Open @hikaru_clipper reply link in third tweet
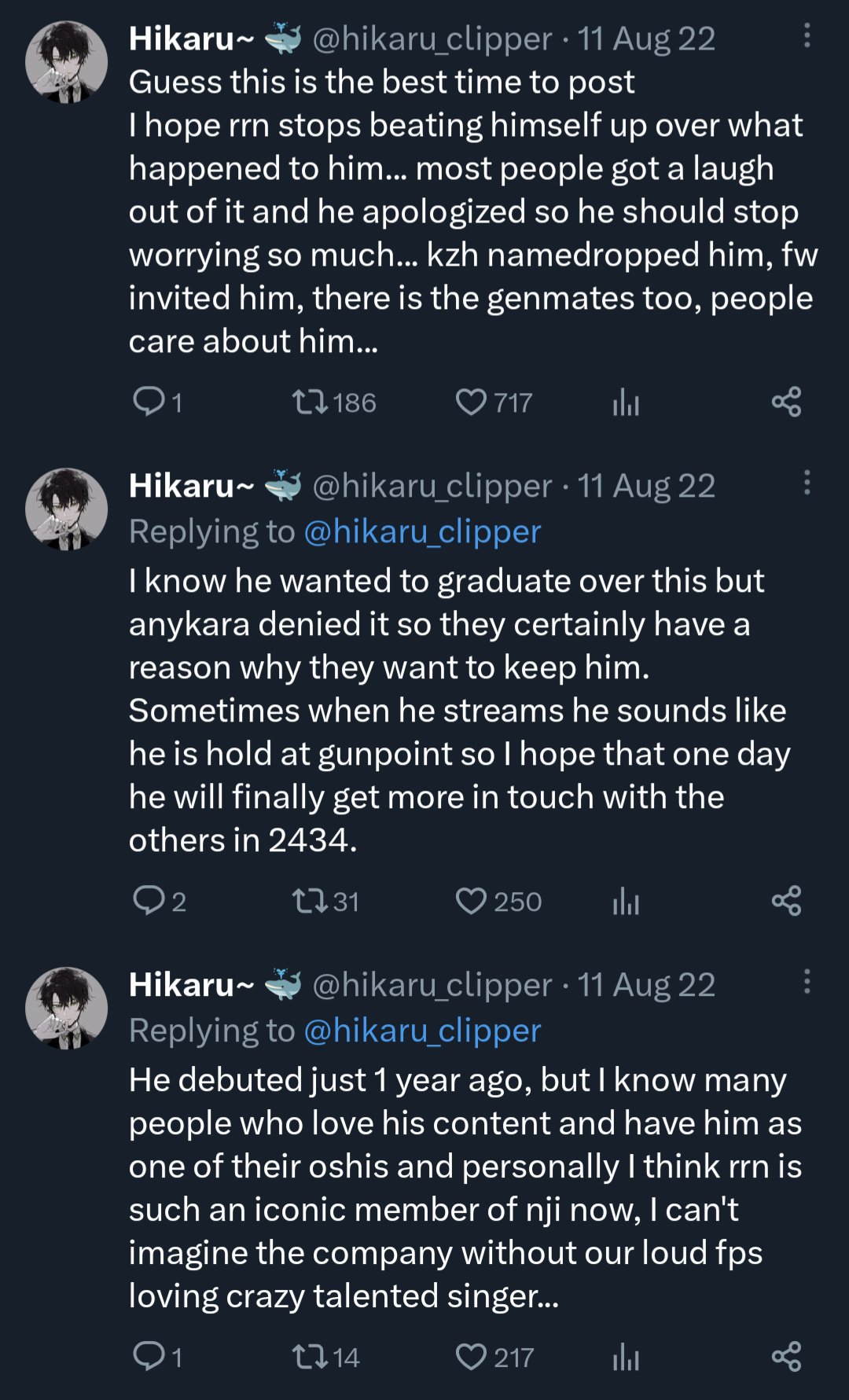The height and width of the screenshot is (1400, 849). (x=422, y=1031)
